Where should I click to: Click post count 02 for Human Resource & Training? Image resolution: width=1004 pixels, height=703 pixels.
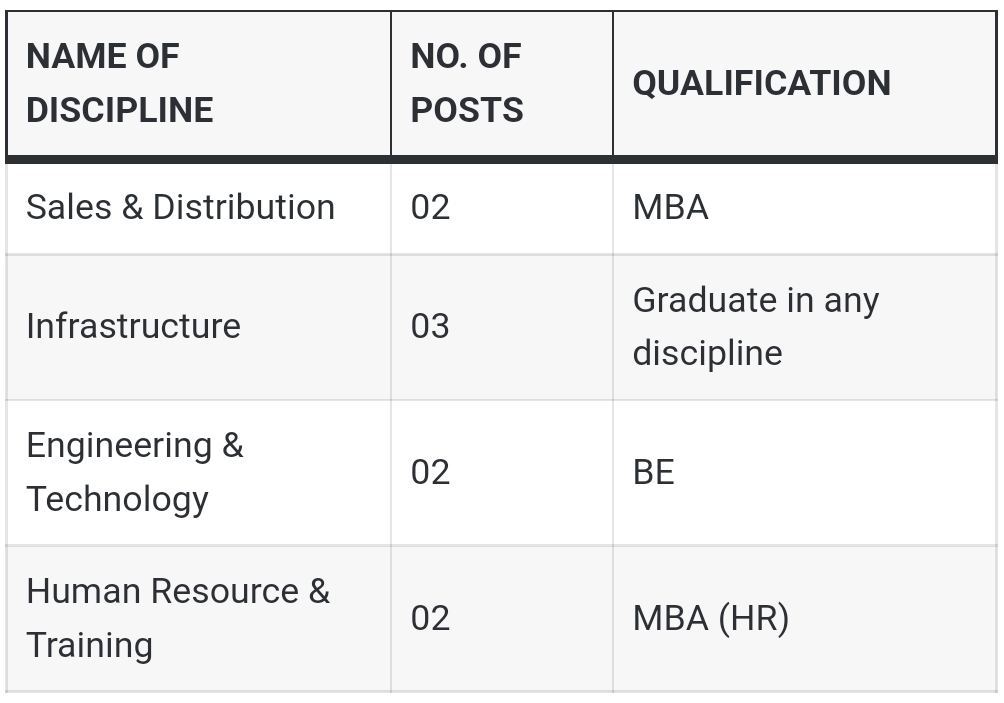430,618
